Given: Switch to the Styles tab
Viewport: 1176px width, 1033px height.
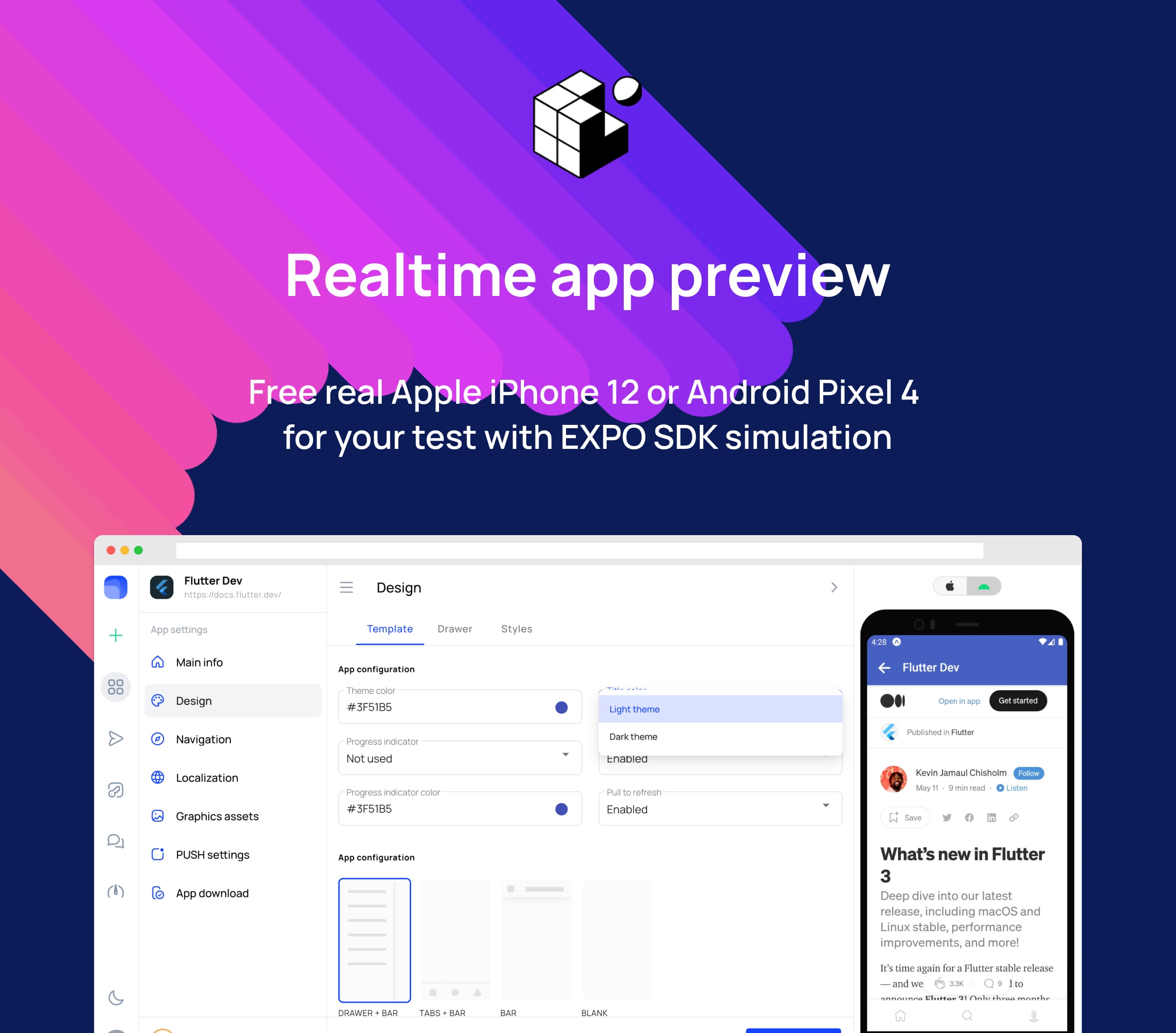Looking at the screenshot, I should (517, 630).
